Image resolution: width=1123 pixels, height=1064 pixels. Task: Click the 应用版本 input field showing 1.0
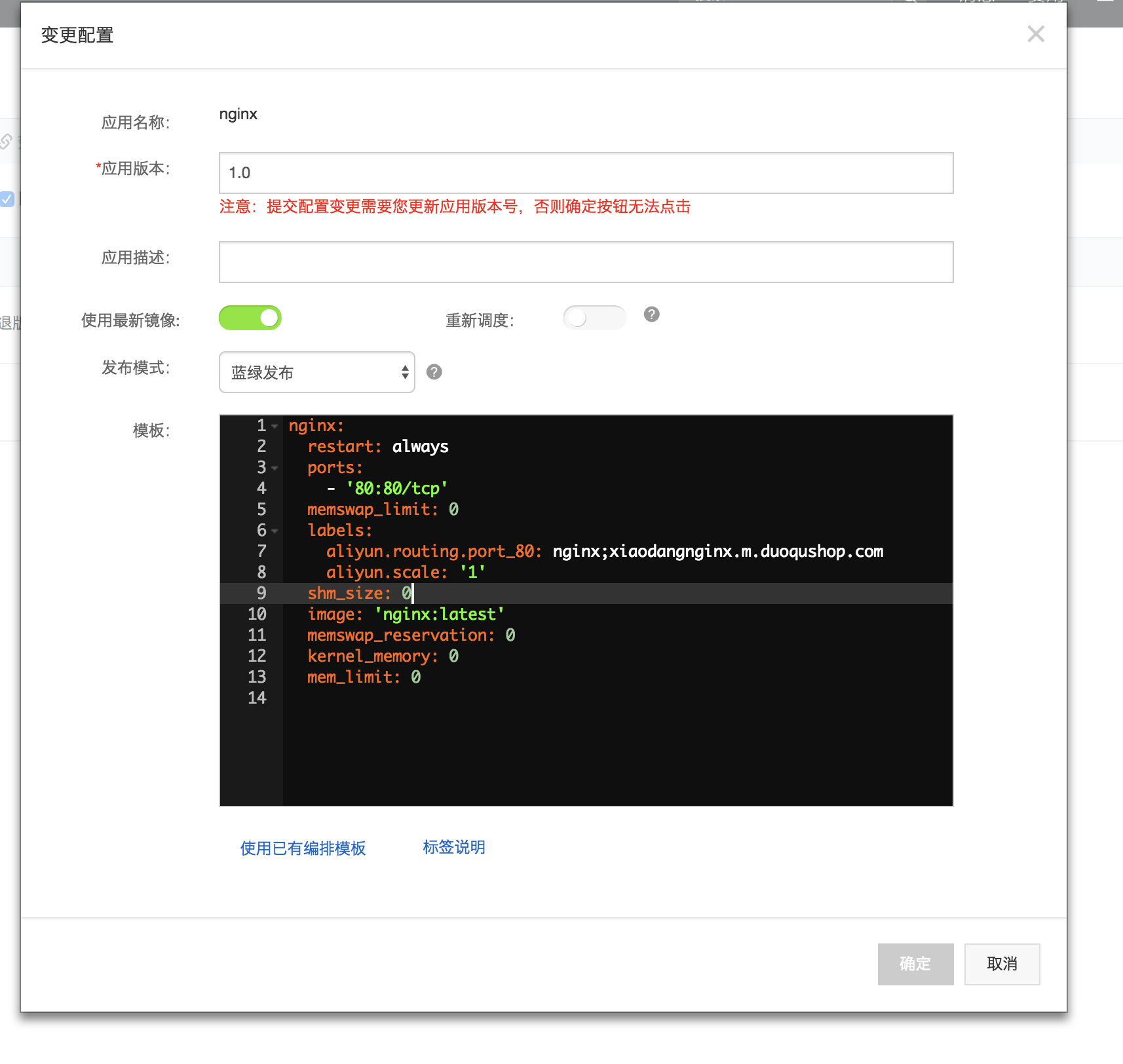[x=586, y=173]
